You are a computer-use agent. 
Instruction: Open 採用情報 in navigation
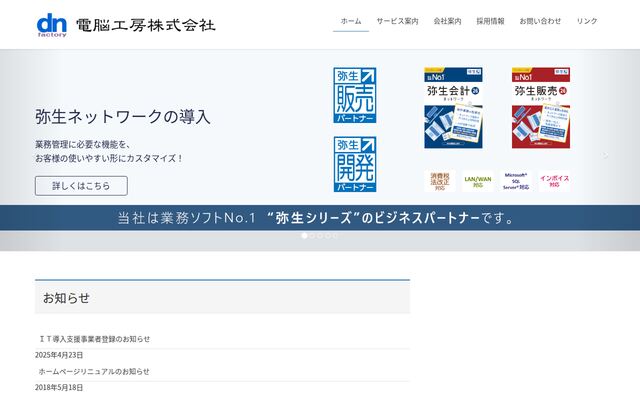(490, 21)
